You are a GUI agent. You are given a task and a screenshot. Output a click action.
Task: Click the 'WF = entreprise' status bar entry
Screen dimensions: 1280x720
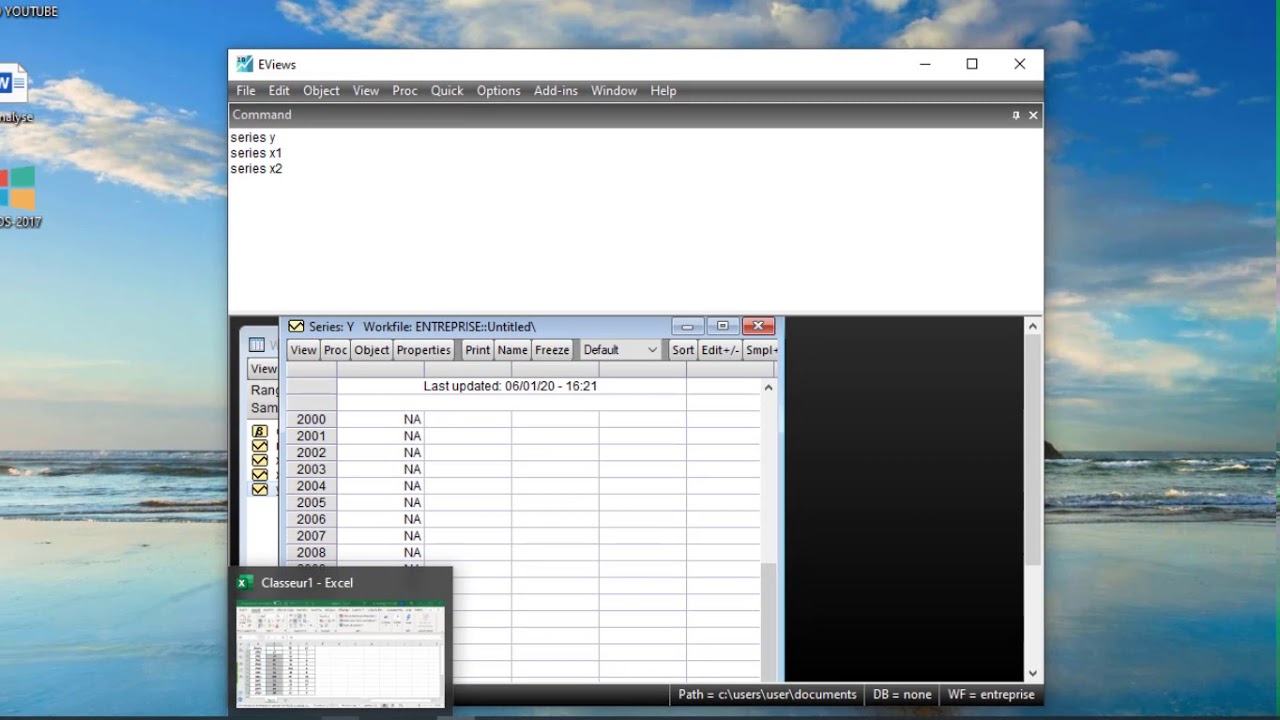pyautogui.click(x=991, y=694)
